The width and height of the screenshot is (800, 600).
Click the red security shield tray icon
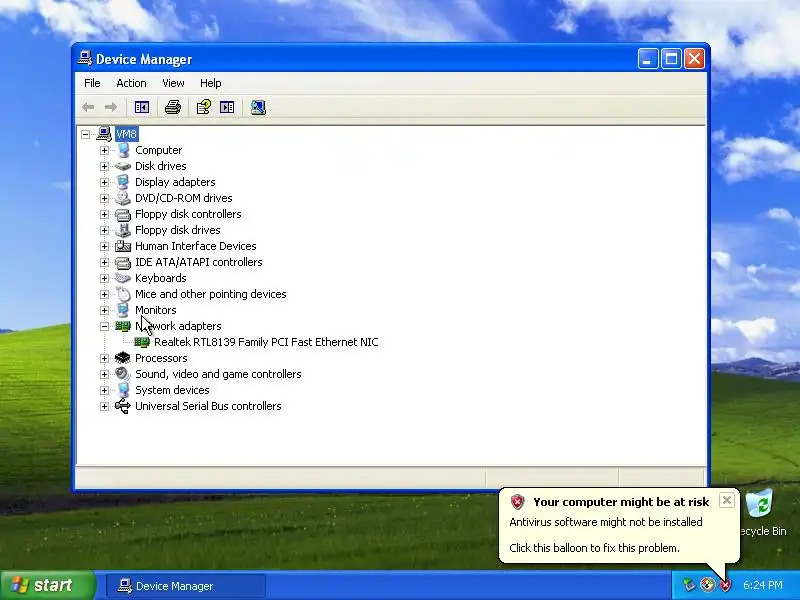point(725,585)
